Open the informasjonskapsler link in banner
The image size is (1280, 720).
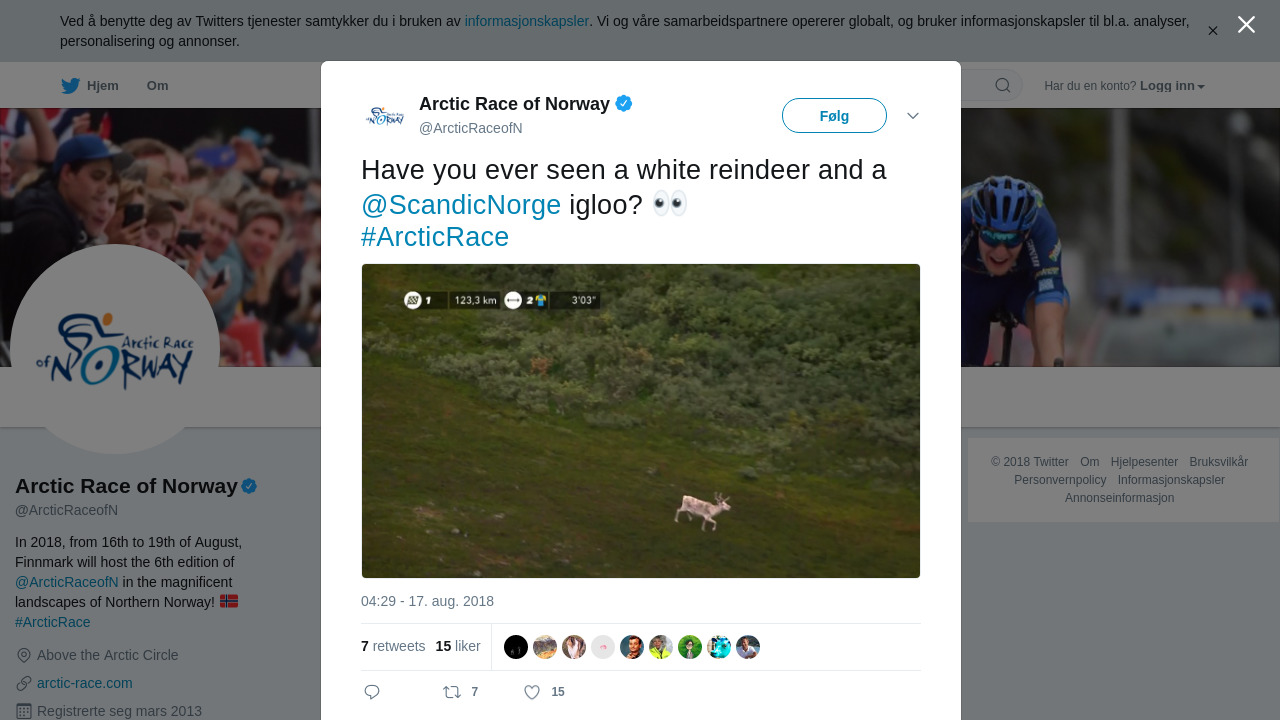point(526,21)
